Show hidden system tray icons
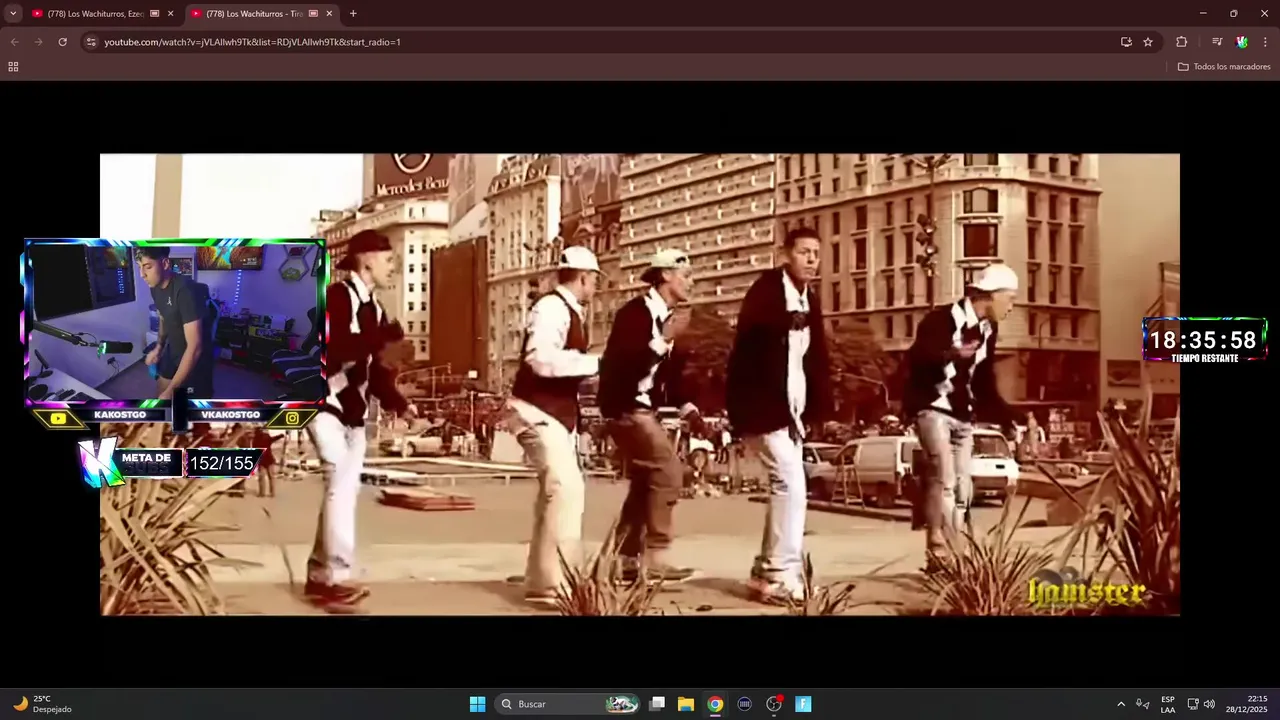The image size is (1280, 720). click(1121, 704)
